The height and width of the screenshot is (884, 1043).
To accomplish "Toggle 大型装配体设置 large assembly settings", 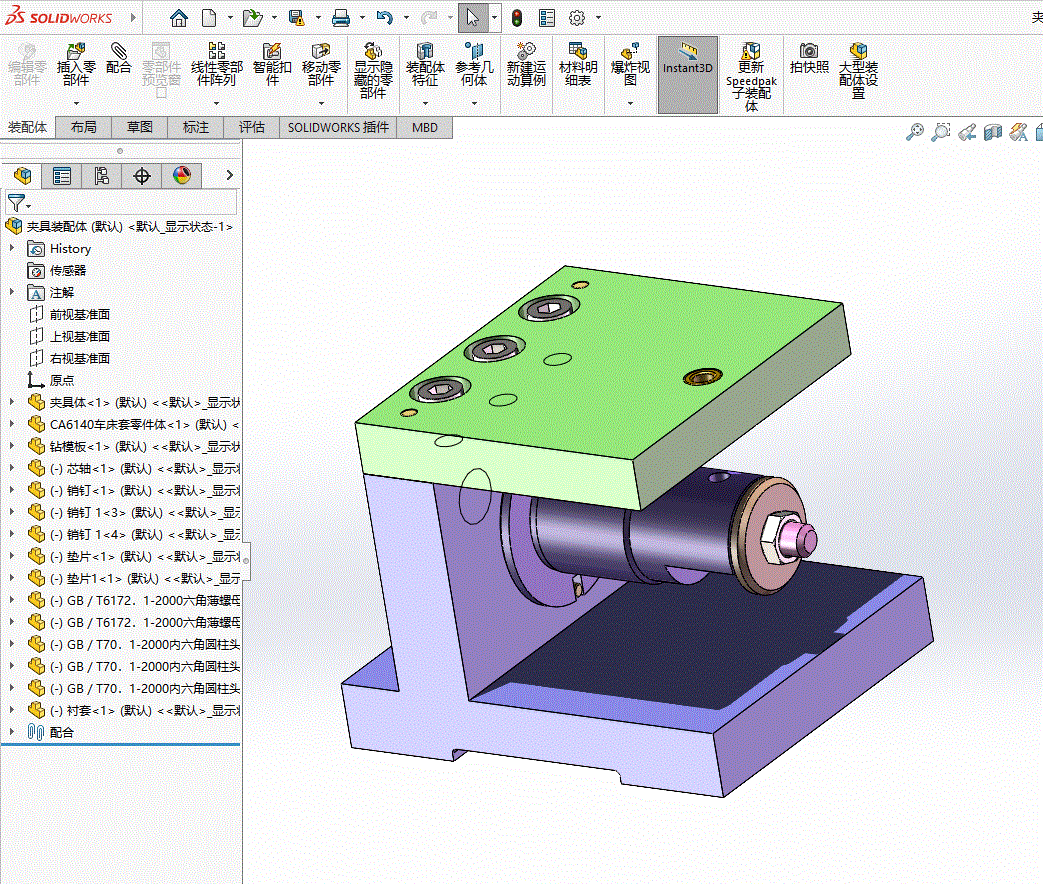I will [x=858, y=52].
